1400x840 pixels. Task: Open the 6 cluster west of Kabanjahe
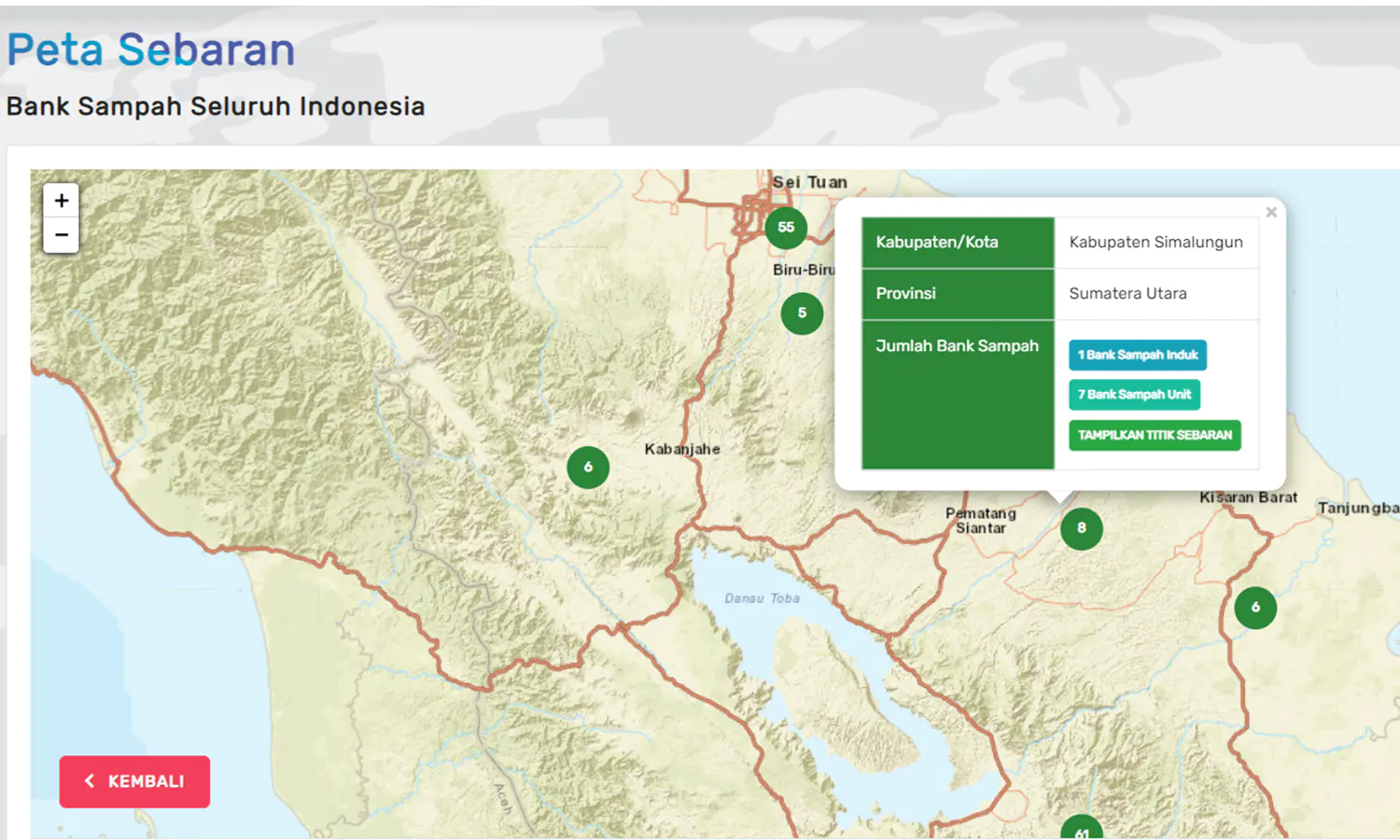point(588,468)
